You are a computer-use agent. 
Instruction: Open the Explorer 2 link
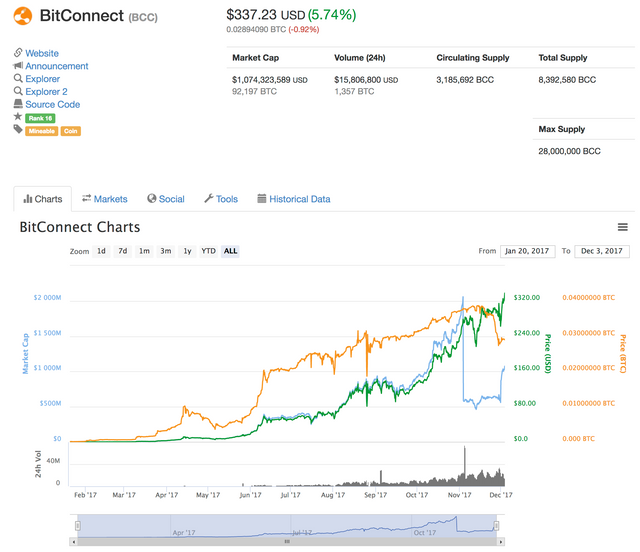[46, 91]
